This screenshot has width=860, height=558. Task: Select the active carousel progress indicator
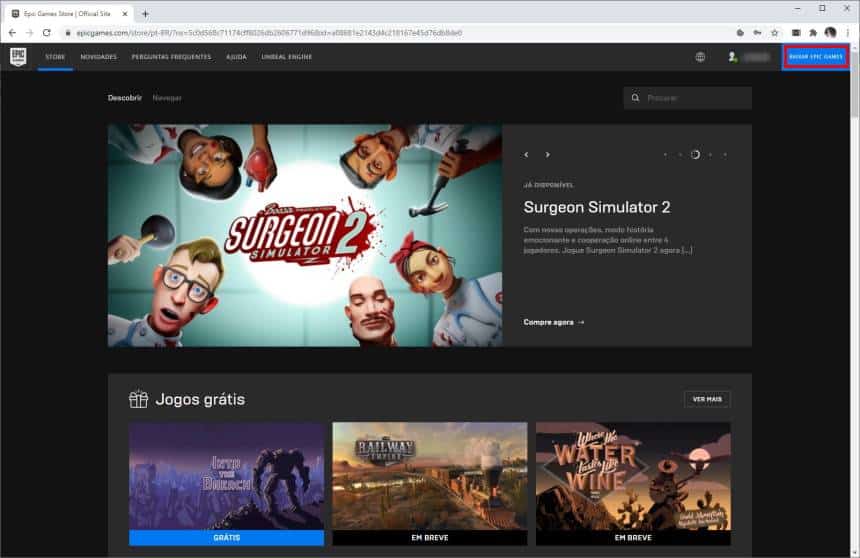(695, 155)
